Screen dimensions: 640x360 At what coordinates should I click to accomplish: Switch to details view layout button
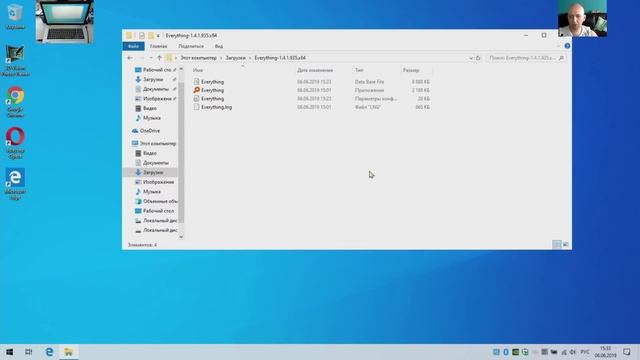(x=557, y=244)
